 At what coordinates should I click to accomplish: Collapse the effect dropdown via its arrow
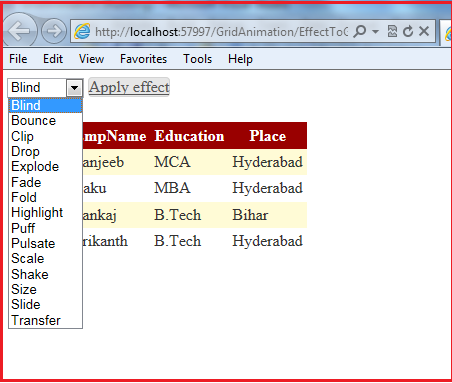pyautogui.click(x=74, y=88)
